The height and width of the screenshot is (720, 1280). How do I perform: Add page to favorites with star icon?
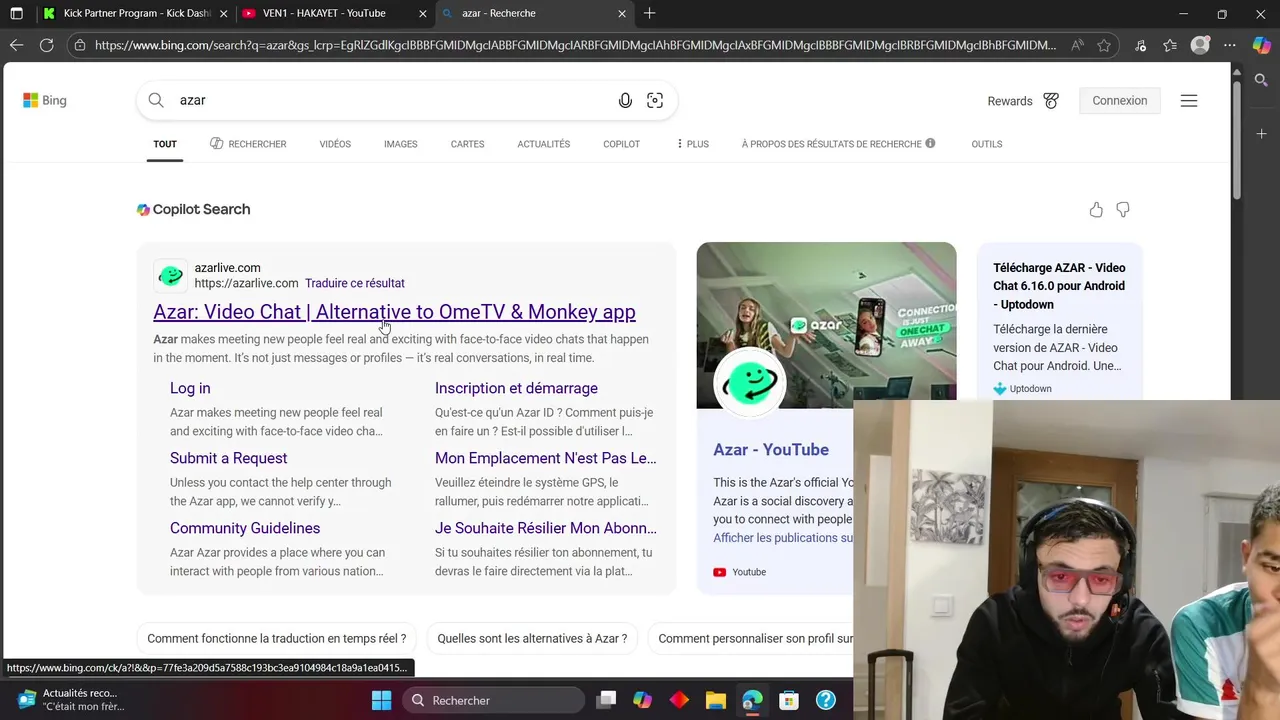(x=1104, y=45)
